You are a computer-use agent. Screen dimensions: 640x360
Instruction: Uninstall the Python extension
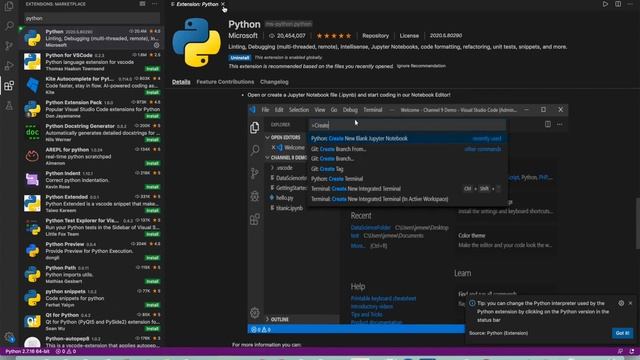coord(240,58)
